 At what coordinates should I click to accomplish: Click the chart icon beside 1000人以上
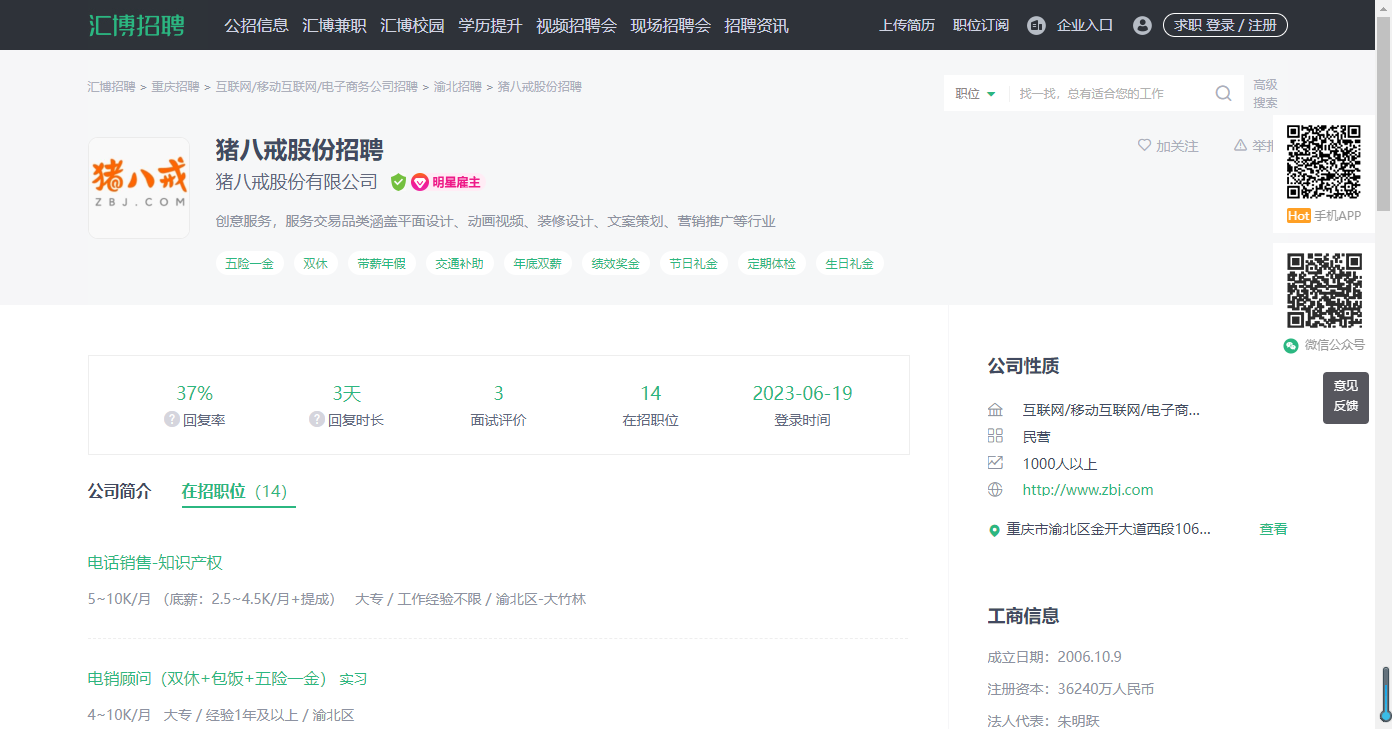(995, 463)
